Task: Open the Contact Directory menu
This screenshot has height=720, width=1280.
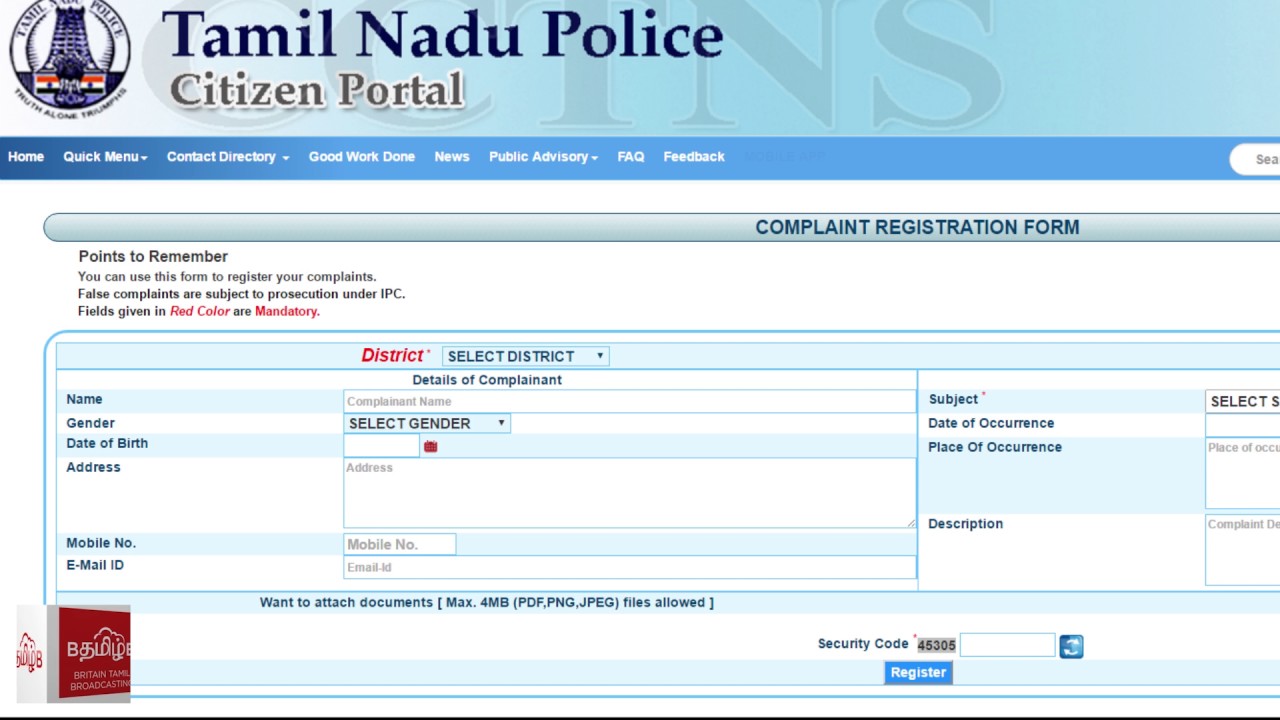Action: point(227,157)
